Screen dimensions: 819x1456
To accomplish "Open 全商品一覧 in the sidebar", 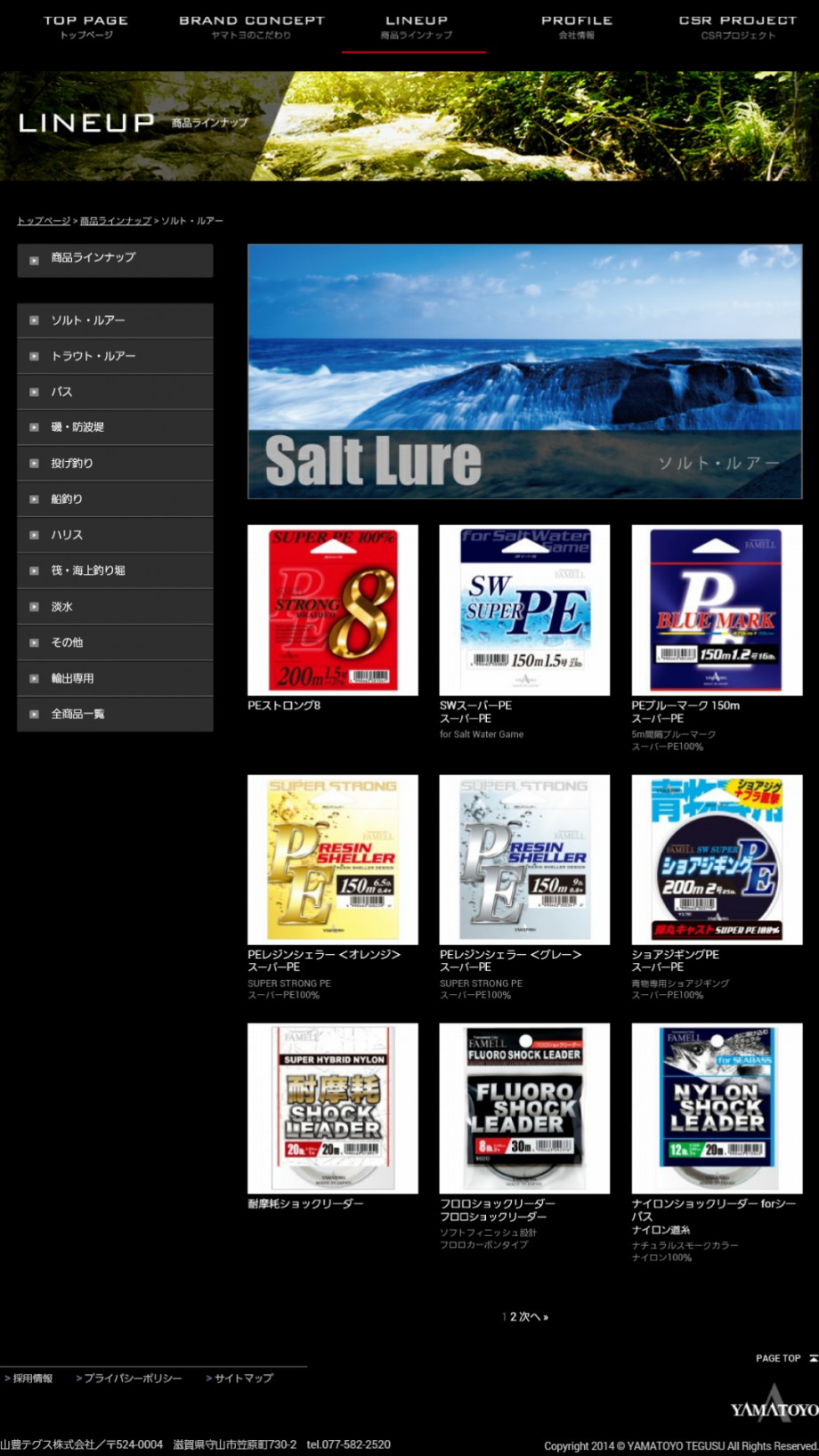I will tap(115, 714).
